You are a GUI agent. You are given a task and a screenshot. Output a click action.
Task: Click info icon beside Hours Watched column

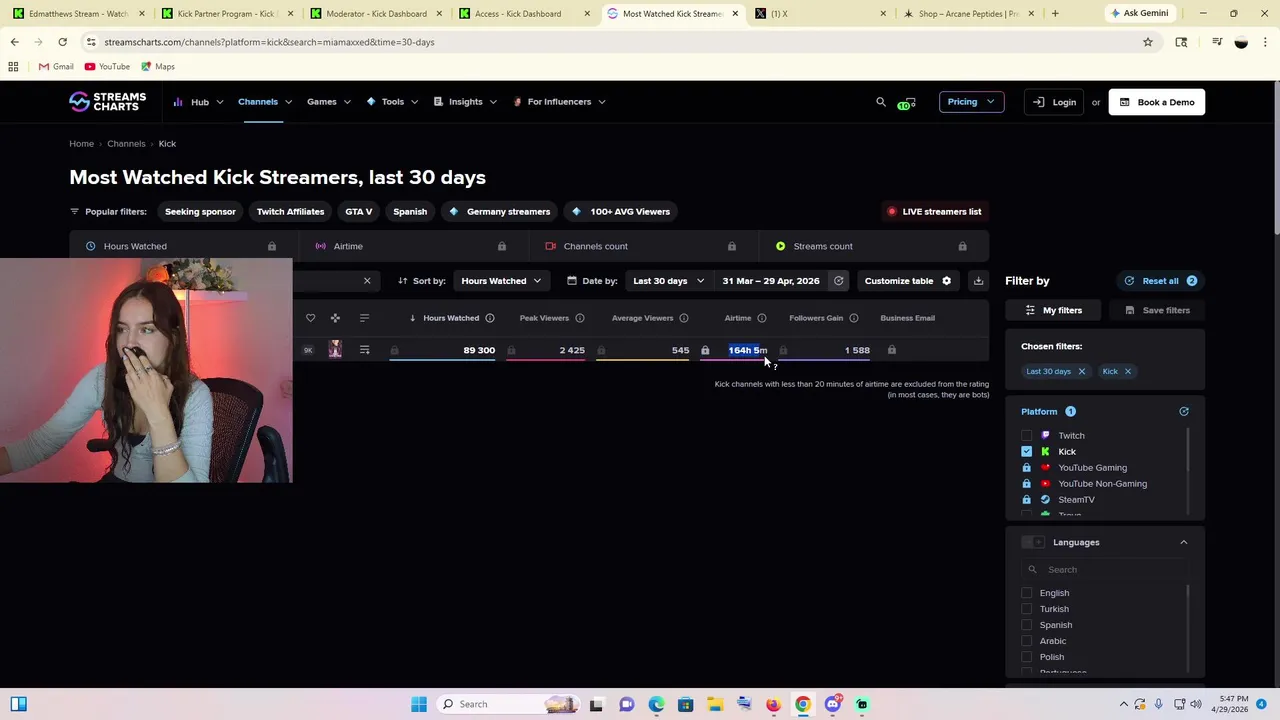490,318
